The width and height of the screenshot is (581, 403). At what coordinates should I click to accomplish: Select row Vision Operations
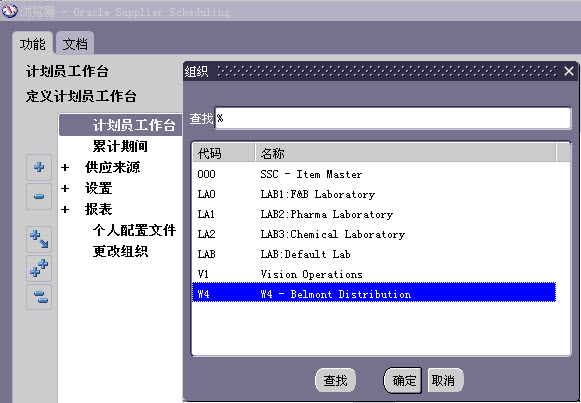click(374, 274)
